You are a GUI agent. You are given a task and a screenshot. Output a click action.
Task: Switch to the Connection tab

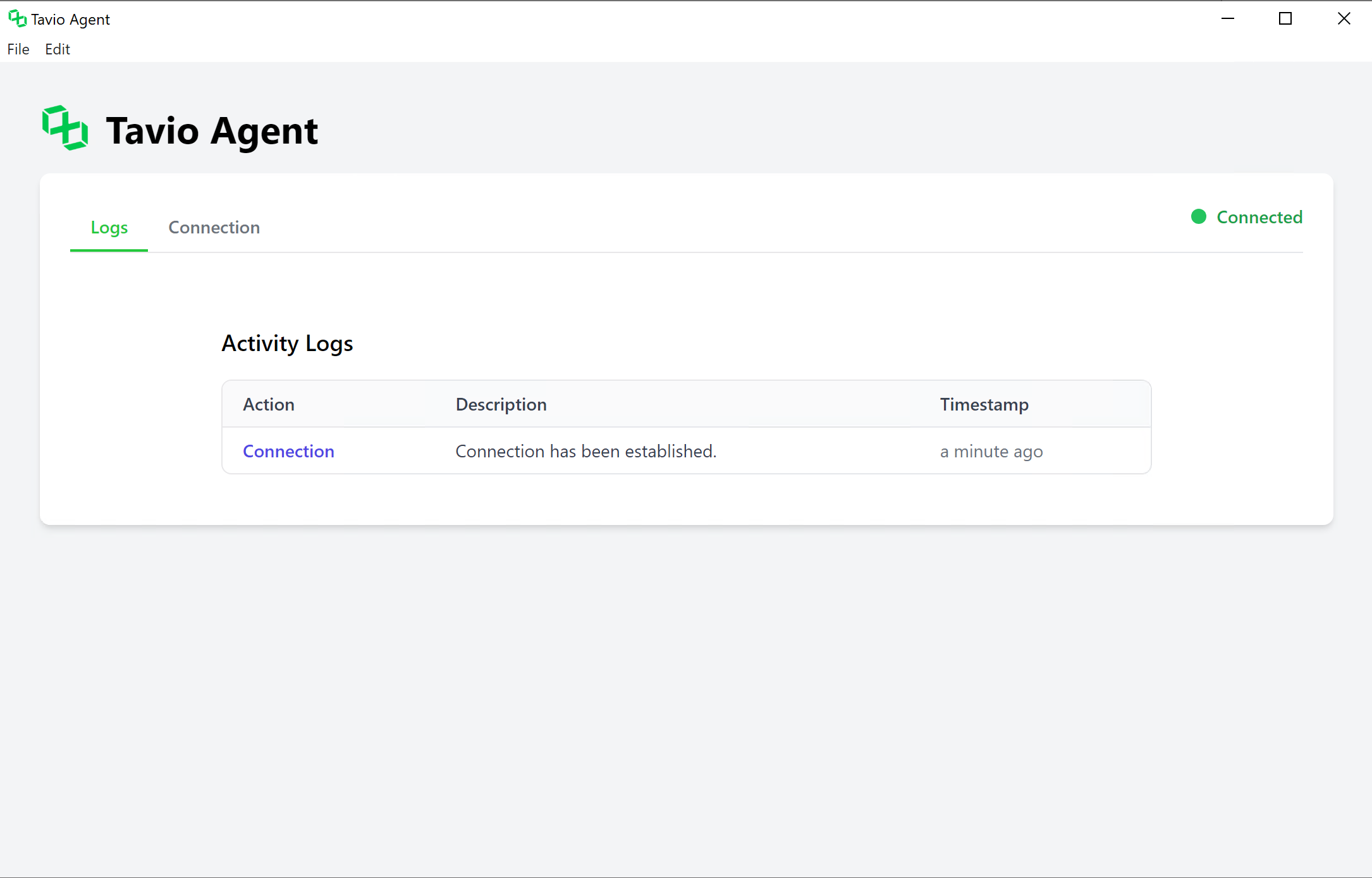pyautogui.click(x=214, y=228)
